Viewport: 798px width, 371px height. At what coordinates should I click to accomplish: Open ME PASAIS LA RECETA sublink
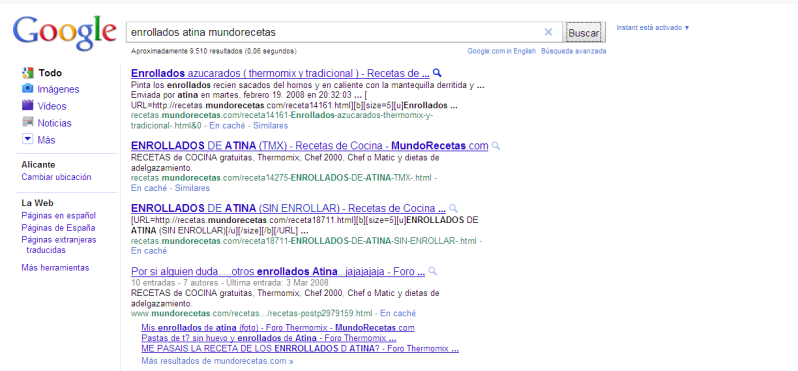(x=300, y=349)
